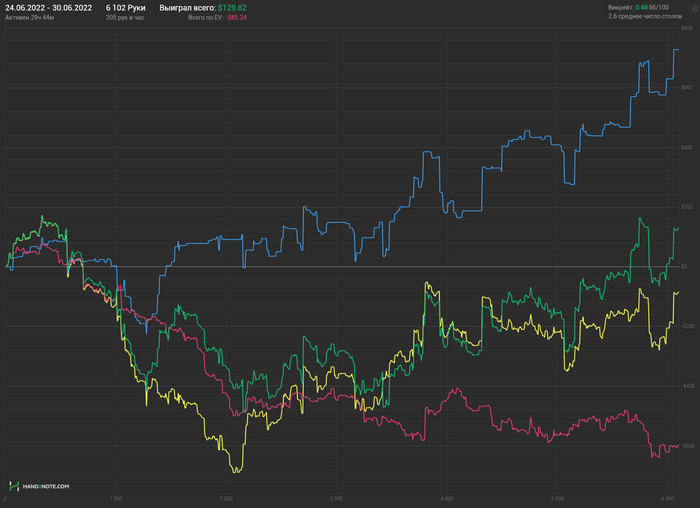Click the 2.6 среднее число столов label

pos(645,17)
